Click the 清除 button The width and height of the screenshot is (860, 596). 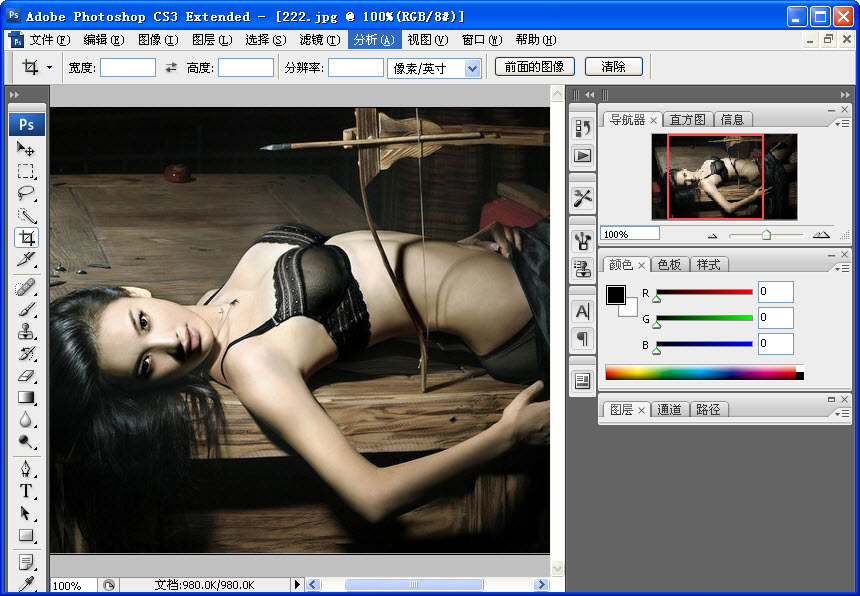coord(613,67)
